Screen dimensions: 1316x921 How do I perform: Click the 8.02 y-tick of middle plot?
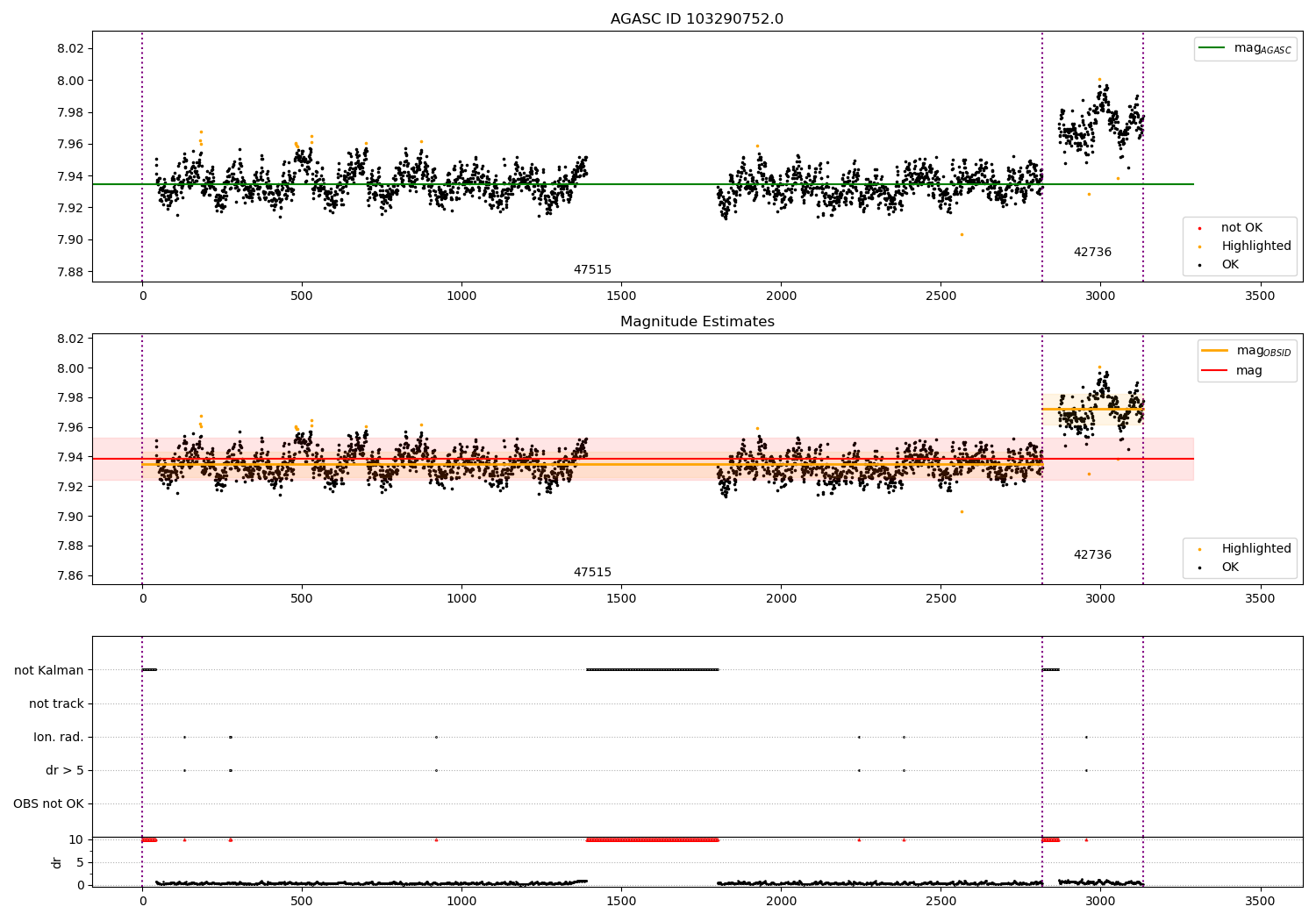pyautogui.click(x=70, y=339)
